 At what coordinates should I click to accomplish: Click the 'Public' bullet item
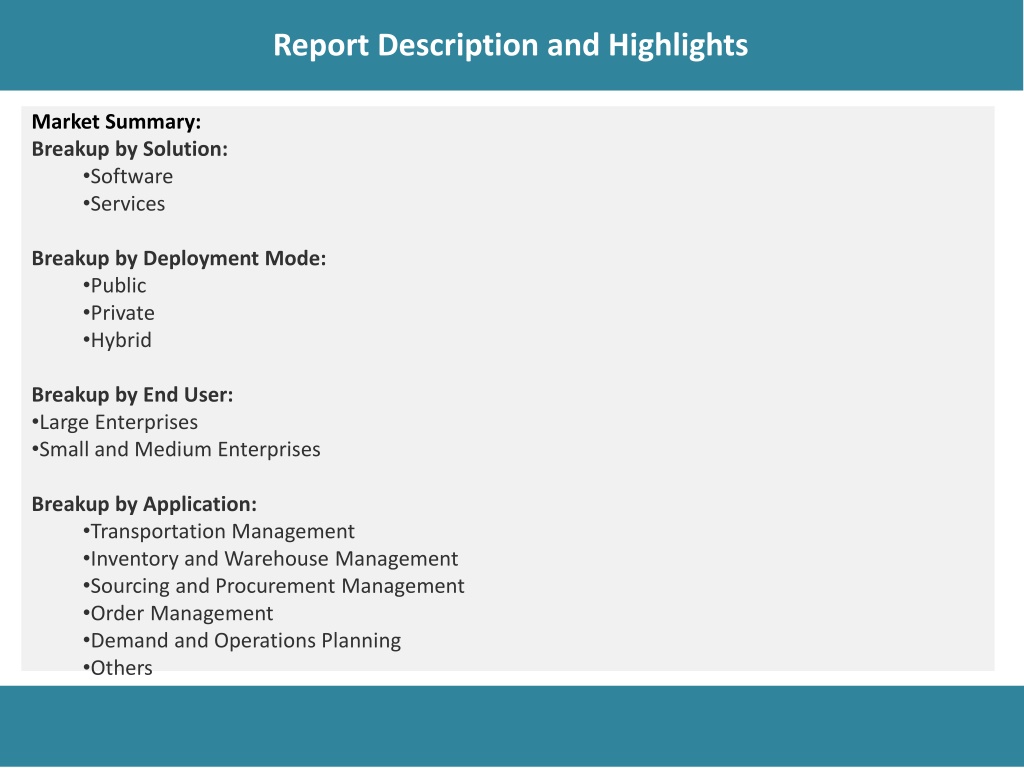(114, 285)
